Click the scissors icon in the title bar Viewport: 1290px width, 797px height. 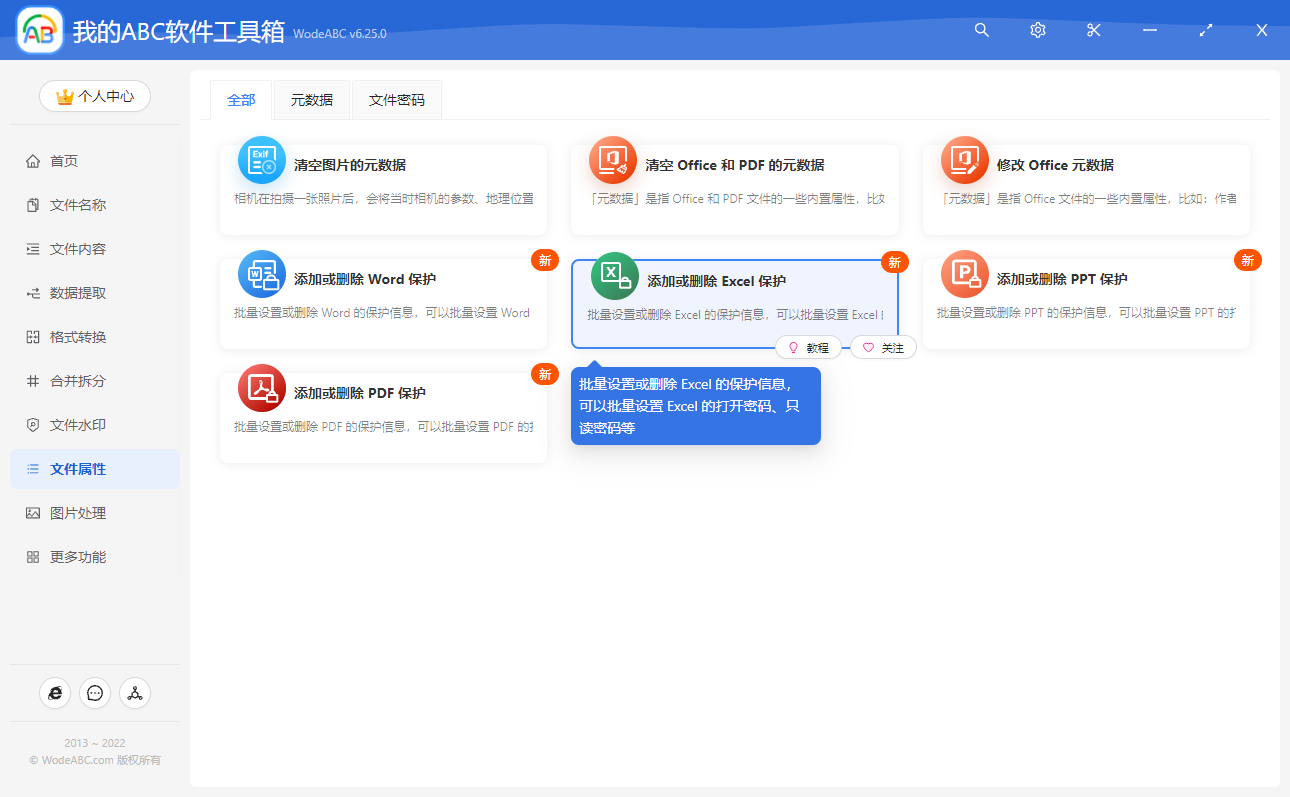pos(1093,30)
